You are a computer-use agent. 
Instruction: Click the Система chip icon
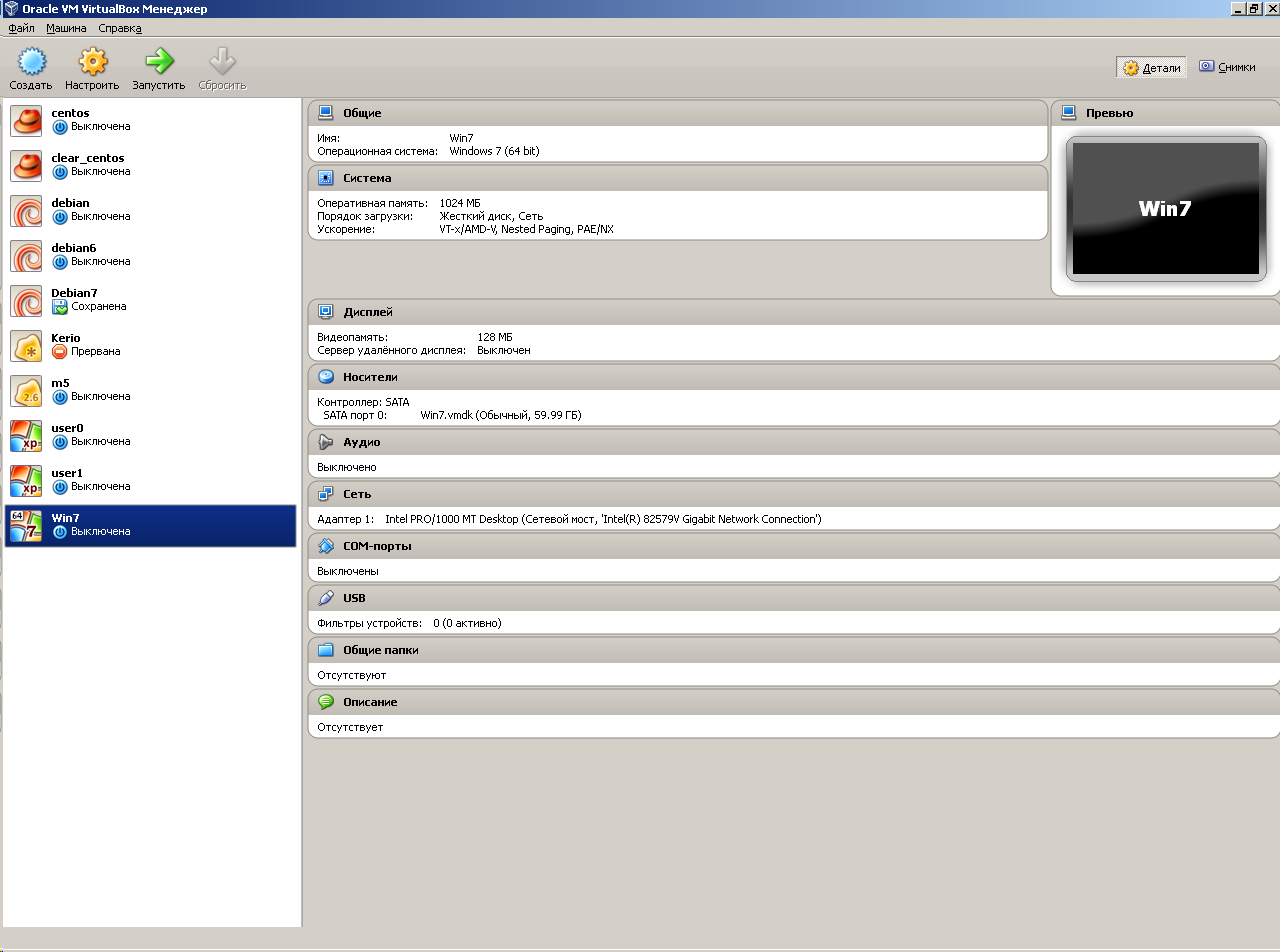[x=325, y=178]
